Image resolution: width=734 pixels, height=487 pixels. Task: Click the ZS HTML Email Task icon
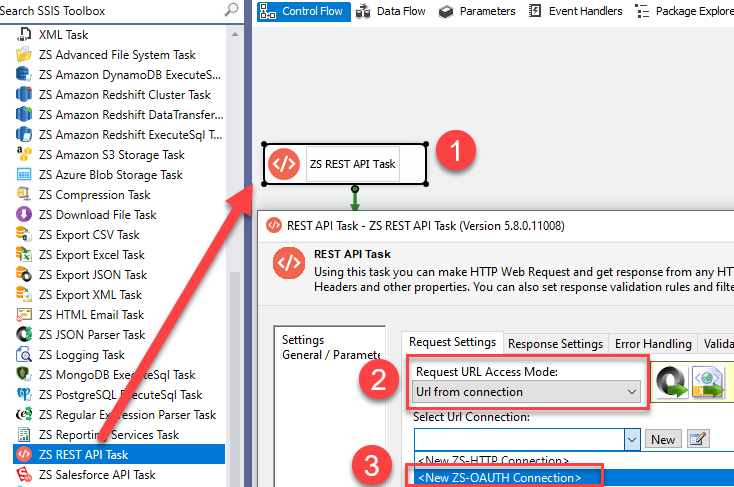(x=25, y=315)
